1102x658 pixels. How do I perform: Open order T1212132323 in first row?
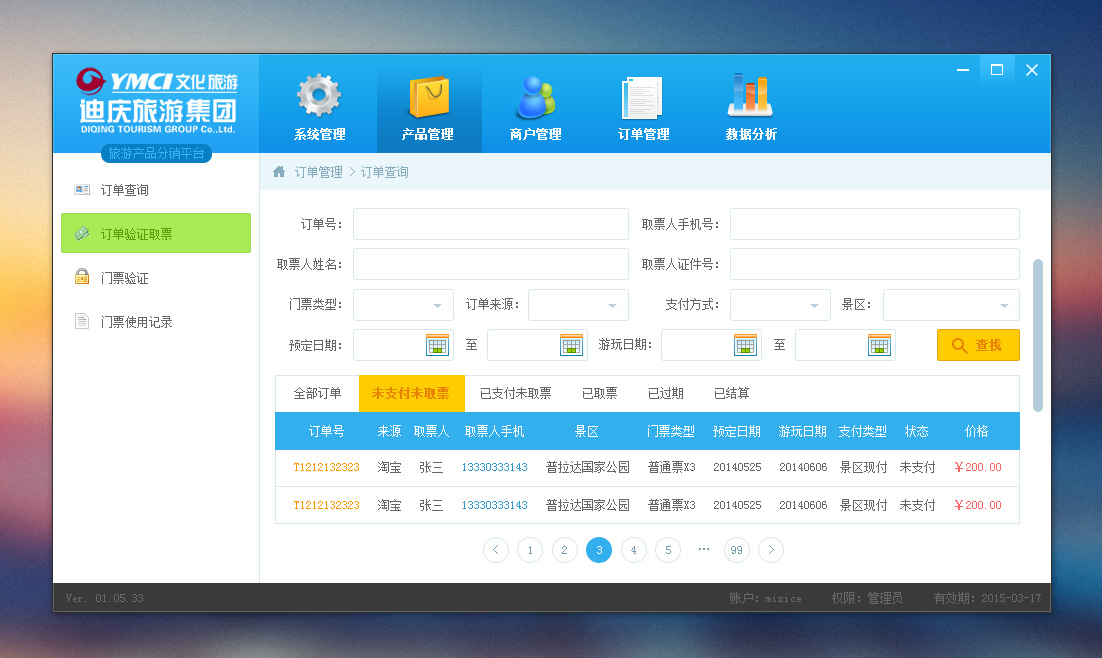pos(326,467)
